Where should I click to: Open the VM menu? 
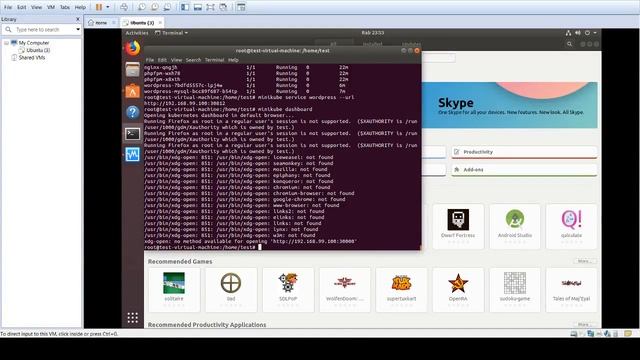(51, 7)
